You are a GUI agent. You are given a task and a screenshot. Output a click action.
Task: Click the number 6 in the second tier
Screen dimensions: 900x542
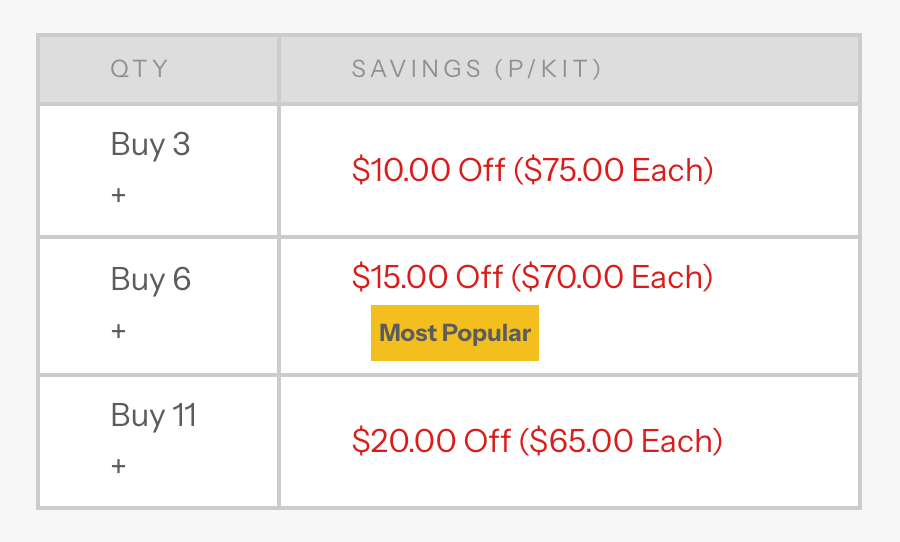point(181,279)
